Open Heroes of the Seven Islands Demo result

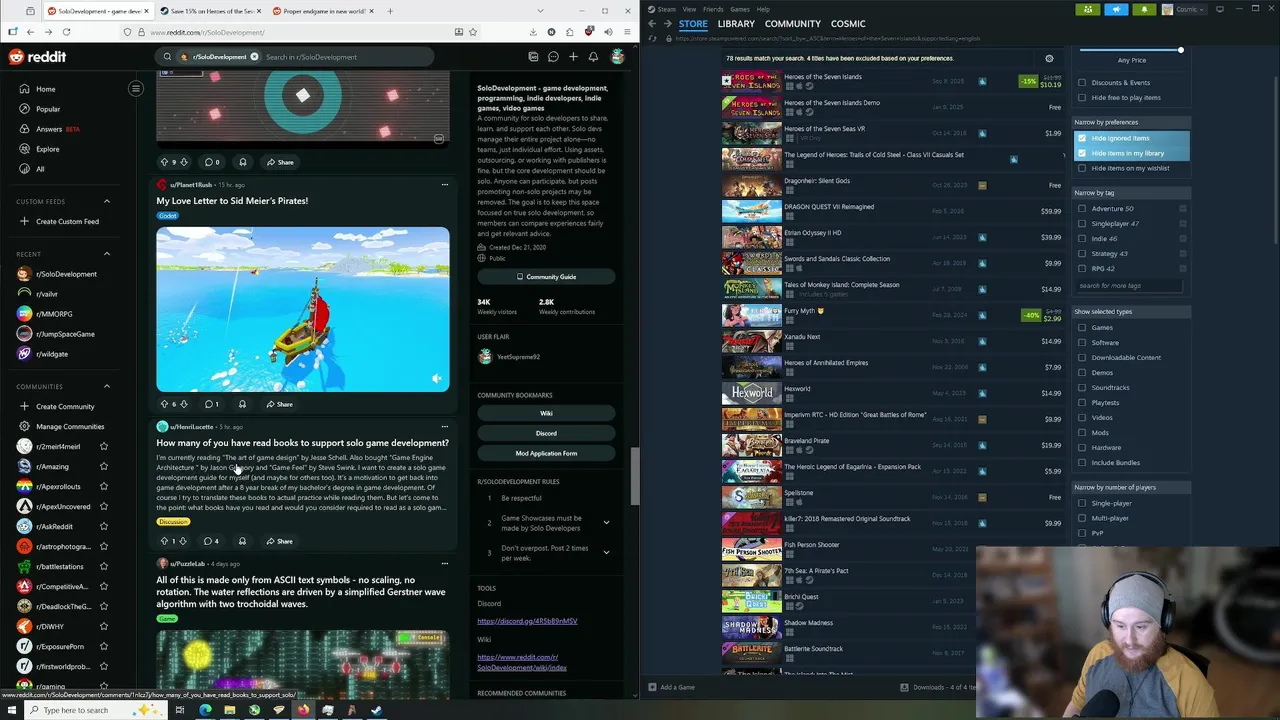coord(895,106)
